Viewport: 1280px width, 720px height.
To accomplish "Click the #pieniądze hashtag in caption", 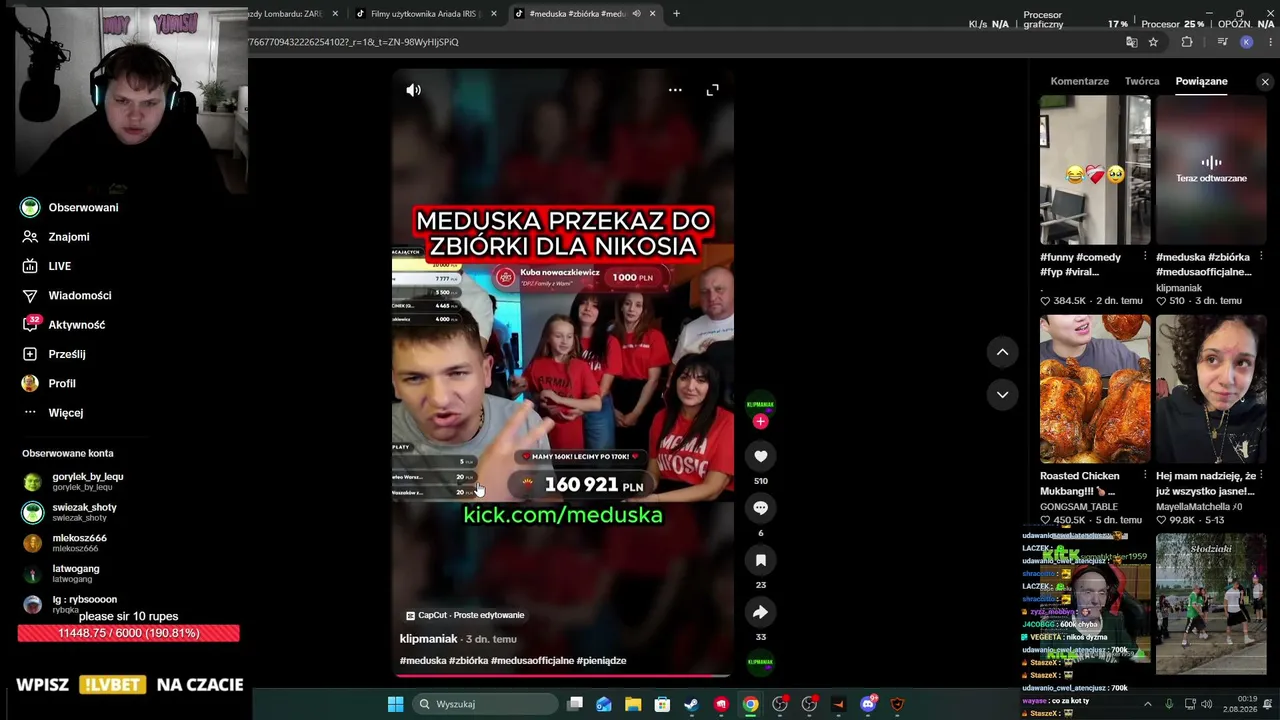I will [x=601, y=661].
